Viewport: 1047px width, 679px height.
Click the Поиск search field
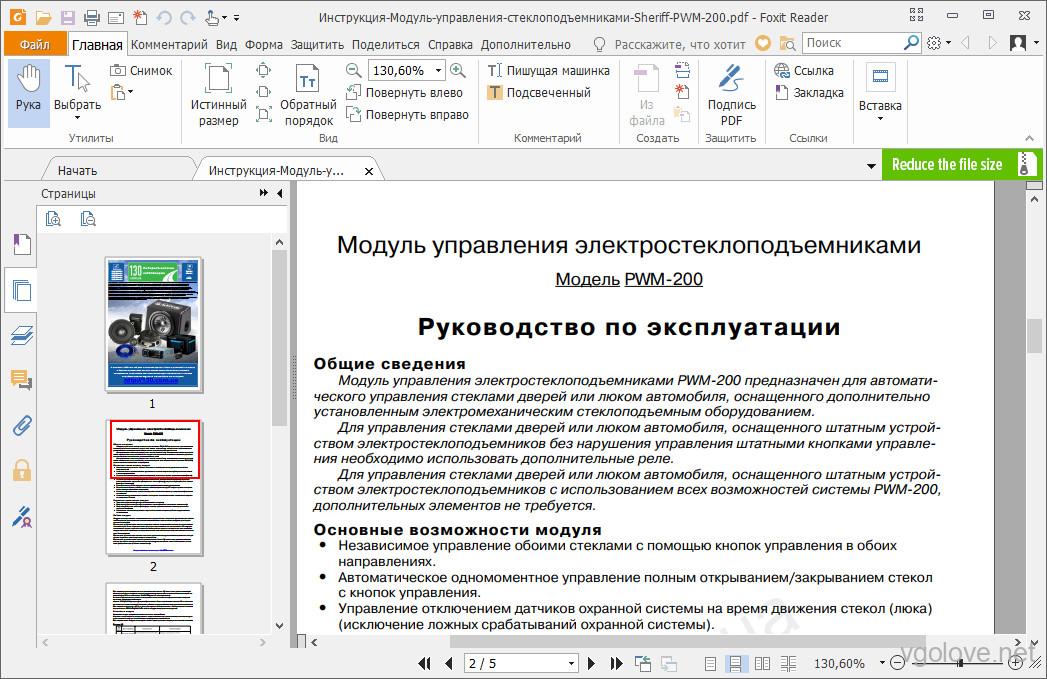pyautogui.click(x=853, y=43)
